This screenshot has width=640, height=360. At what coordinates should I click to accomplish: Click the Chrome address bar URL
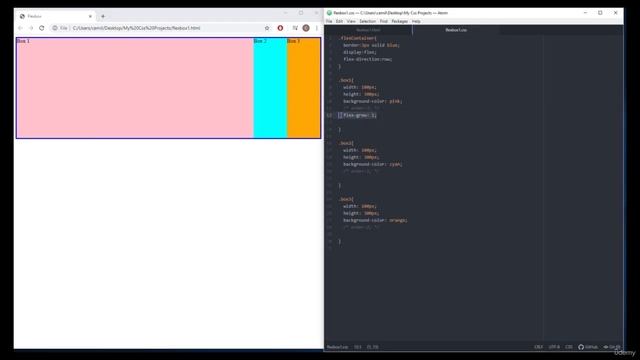136,28
